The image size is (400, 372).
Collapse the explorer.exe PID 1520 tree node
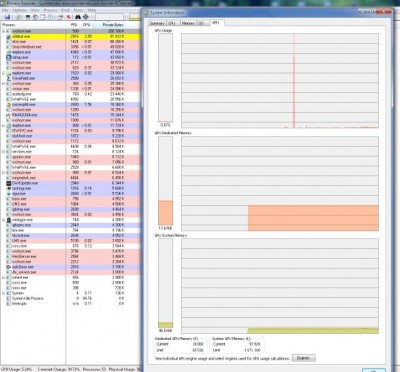pos(4,73)
